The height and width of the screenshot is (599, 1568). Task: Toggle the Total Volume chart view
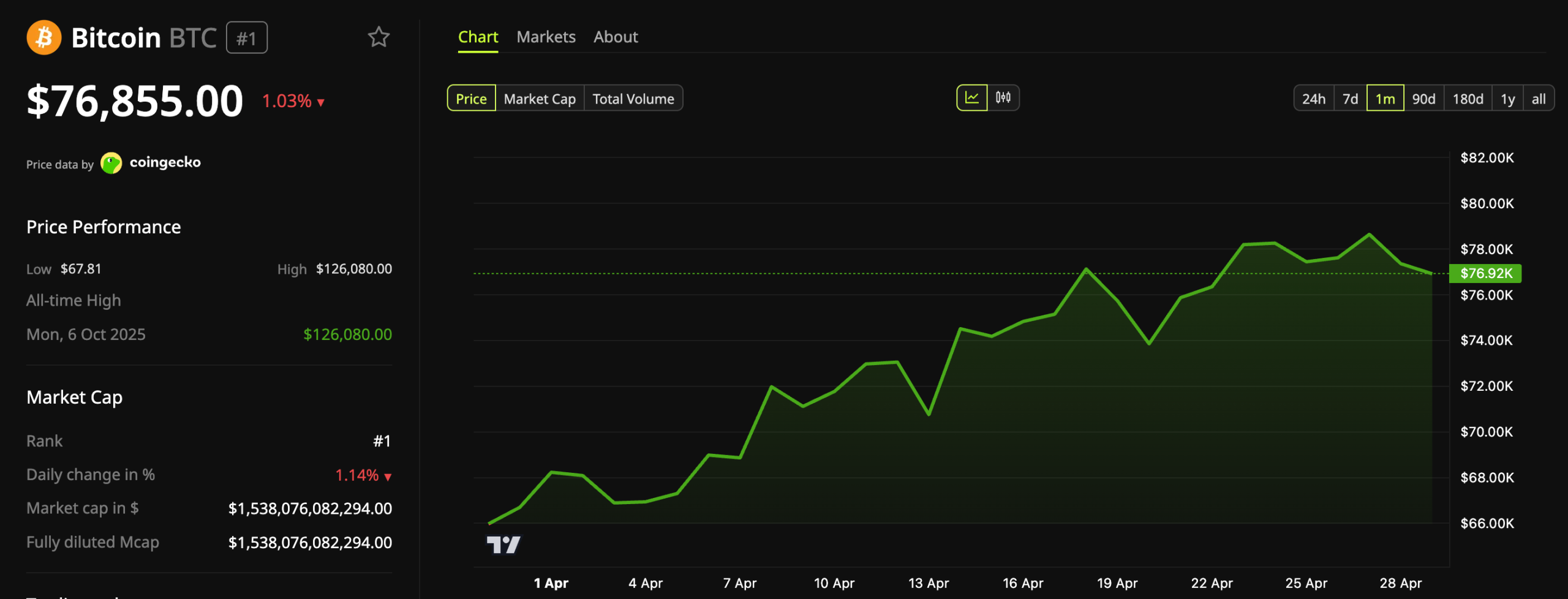[x=633, y=98]
